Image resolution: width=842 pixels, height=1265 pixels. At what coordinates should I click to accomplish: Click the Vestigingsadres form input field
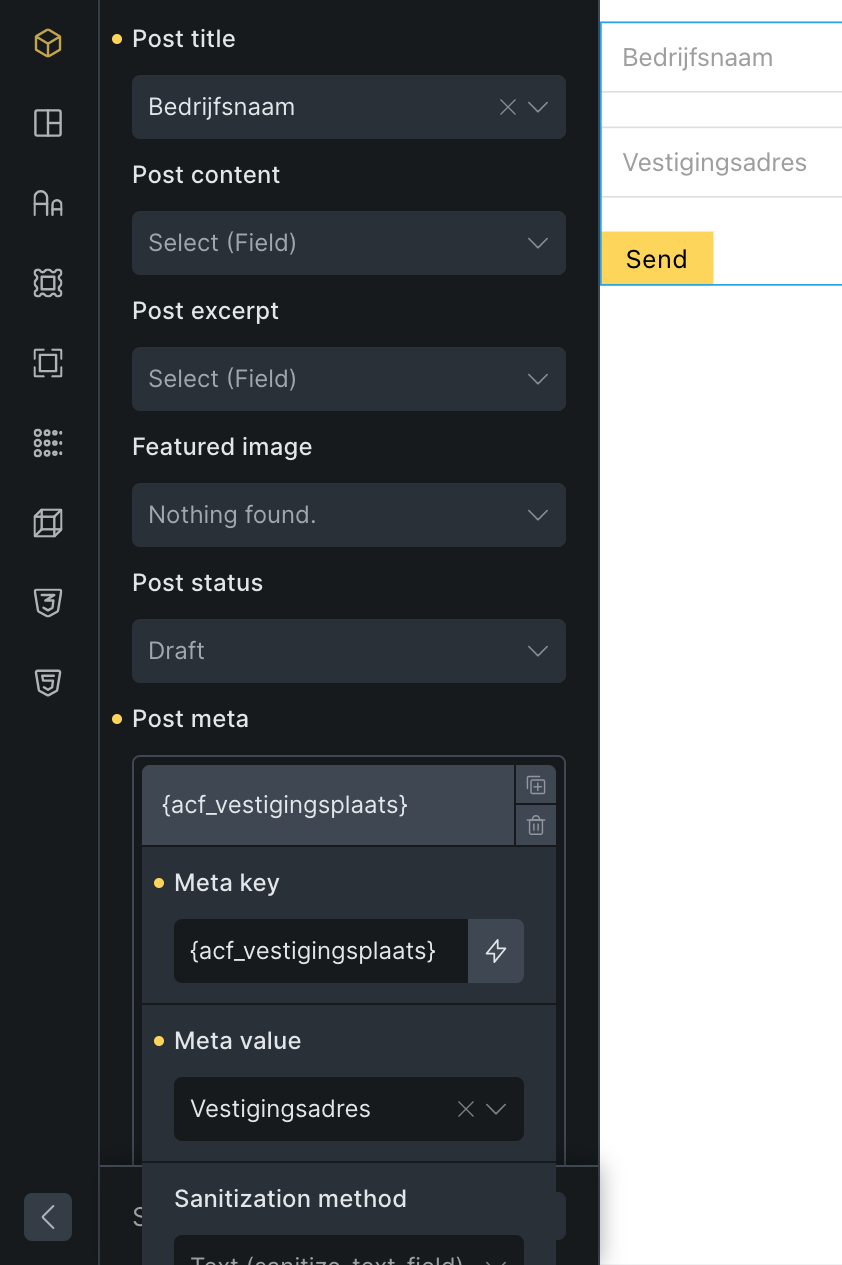pyautogui.click(x=721, y=162)
